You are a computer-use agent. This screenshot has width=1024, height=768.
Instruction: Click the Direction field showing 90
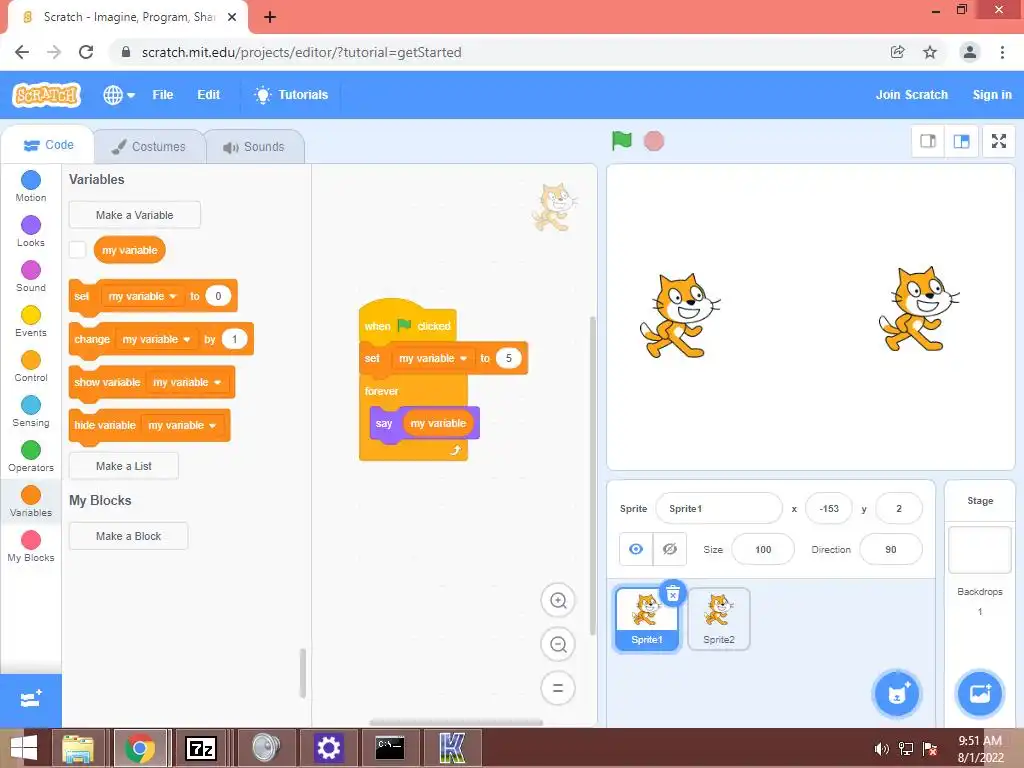(891, 549)
